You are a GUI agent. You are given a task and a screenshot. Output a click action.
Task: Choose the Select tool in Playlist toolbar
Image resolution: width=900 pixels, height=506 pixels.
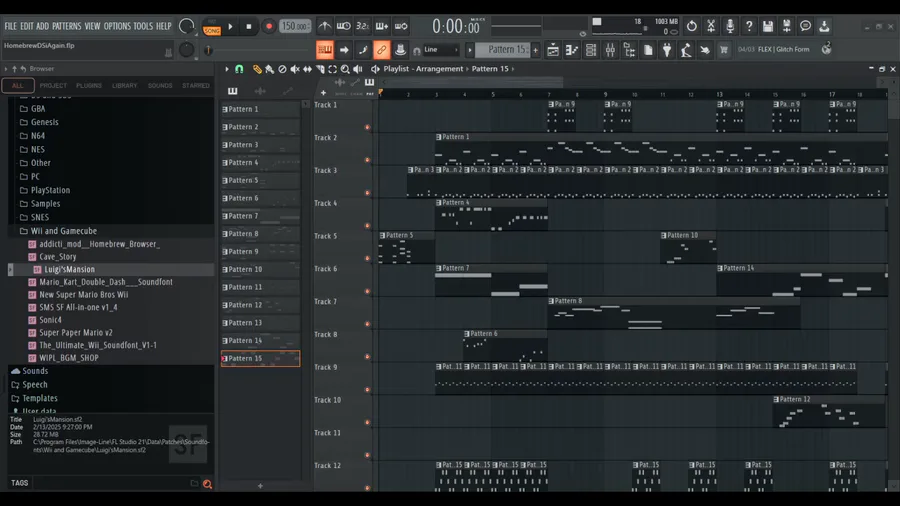click(332, 69)
